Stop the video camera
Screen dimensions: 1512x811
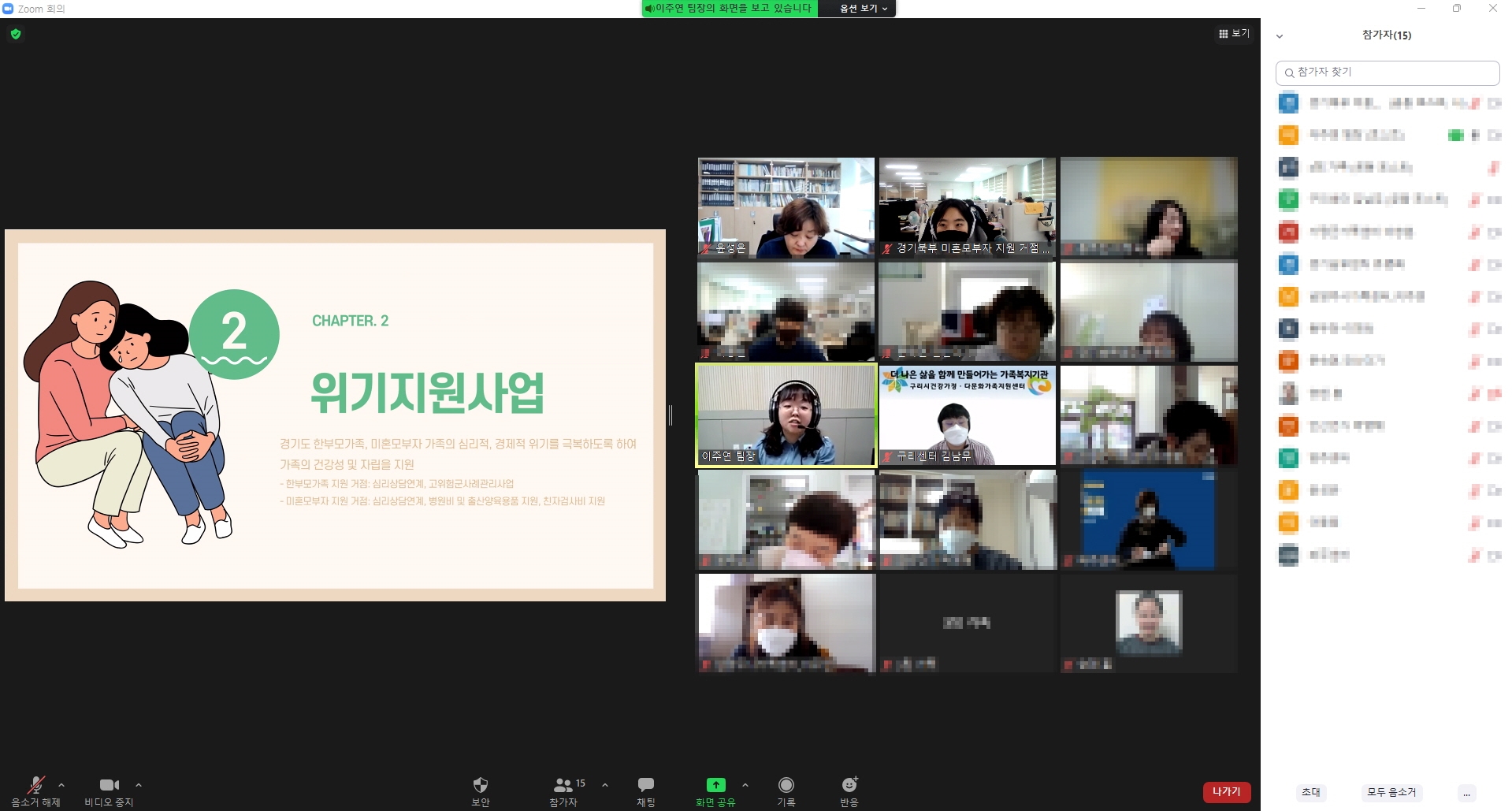(x=109, y=785)
